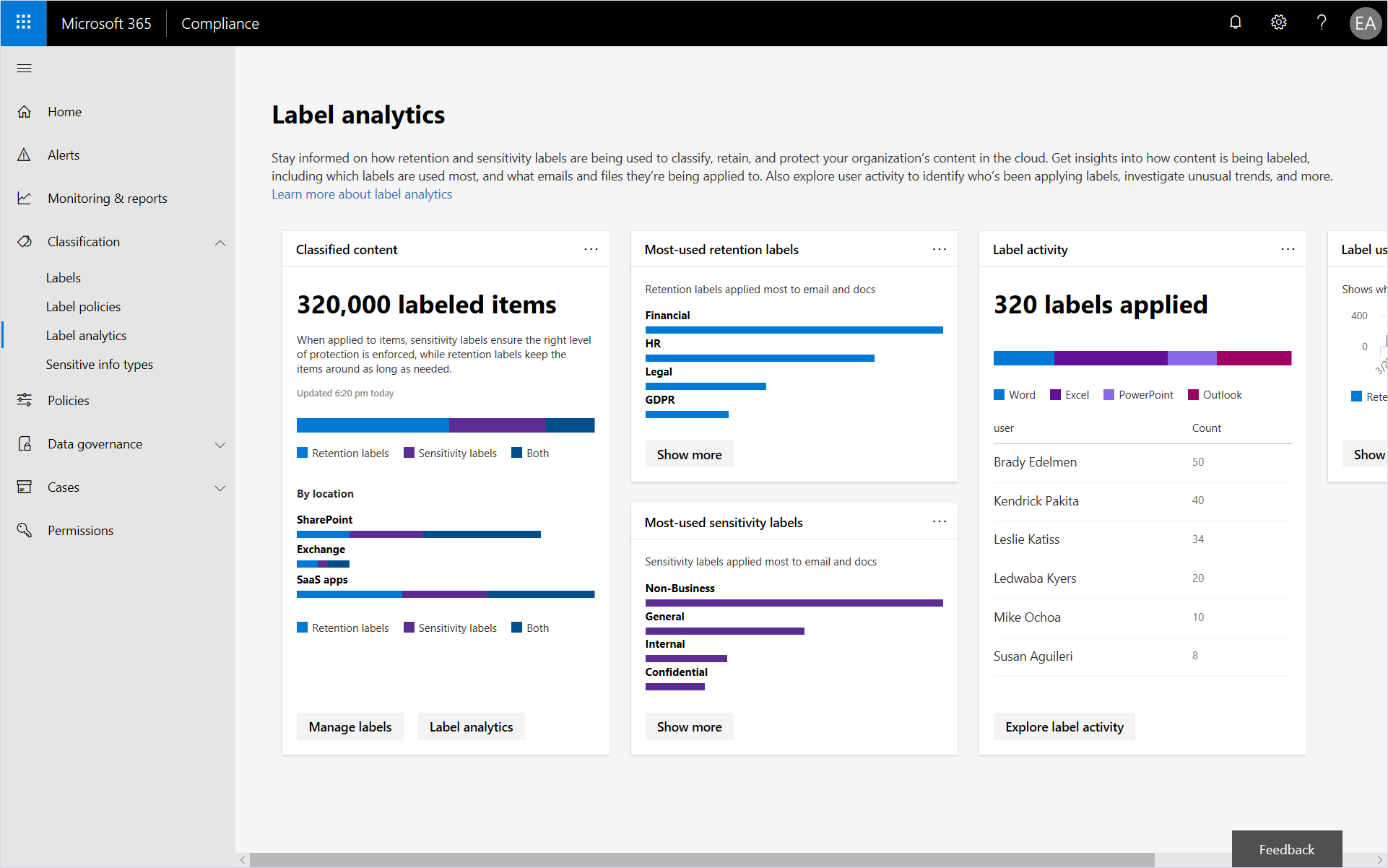Expand the Cases section
1388x868 pixels.
[220, 487]
